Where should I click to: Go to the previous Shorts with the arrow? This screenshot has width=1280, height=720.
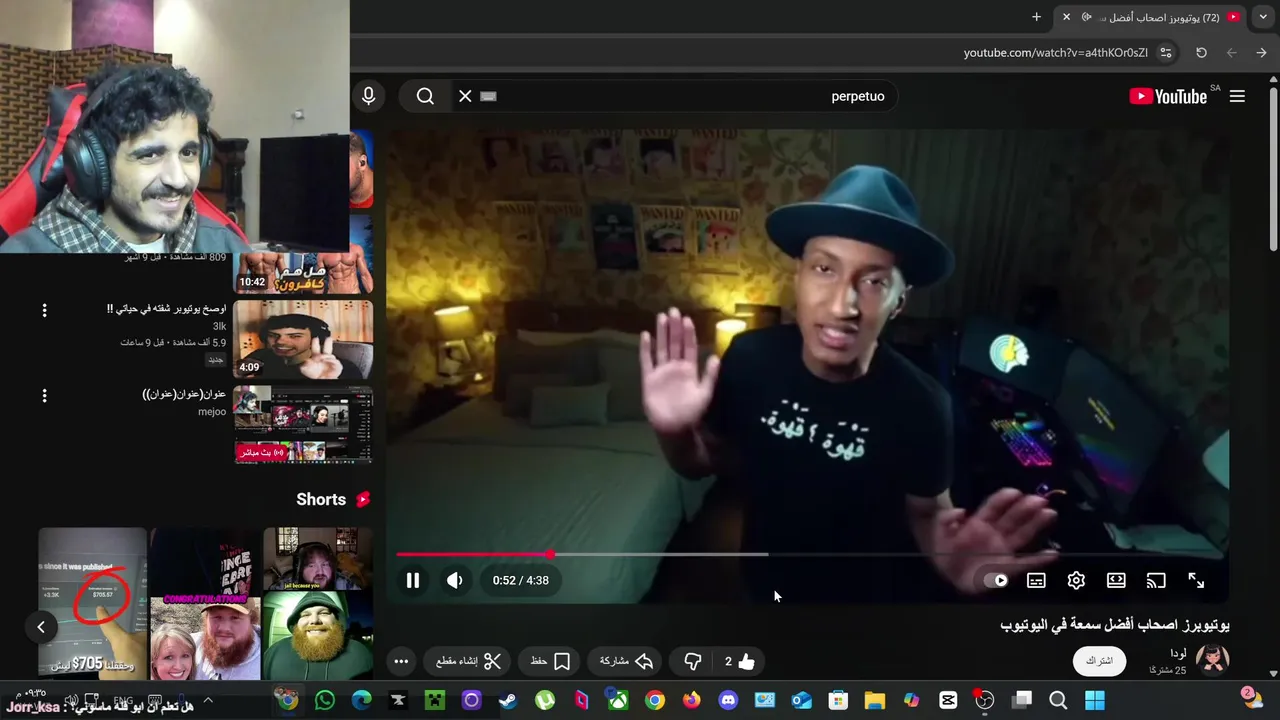[41, 627]
